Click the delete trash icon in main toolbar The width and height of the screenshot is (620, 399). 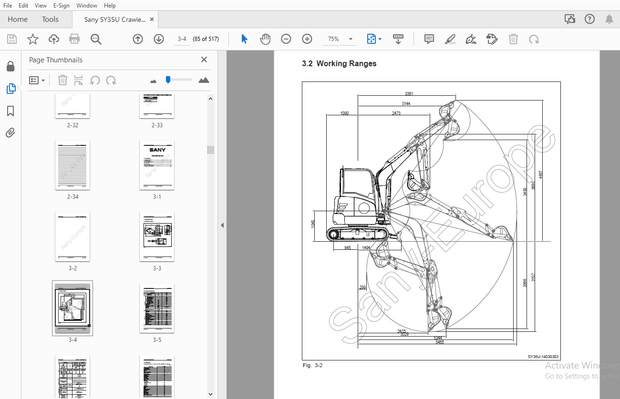pyautogui.click(x=513, y=39)
